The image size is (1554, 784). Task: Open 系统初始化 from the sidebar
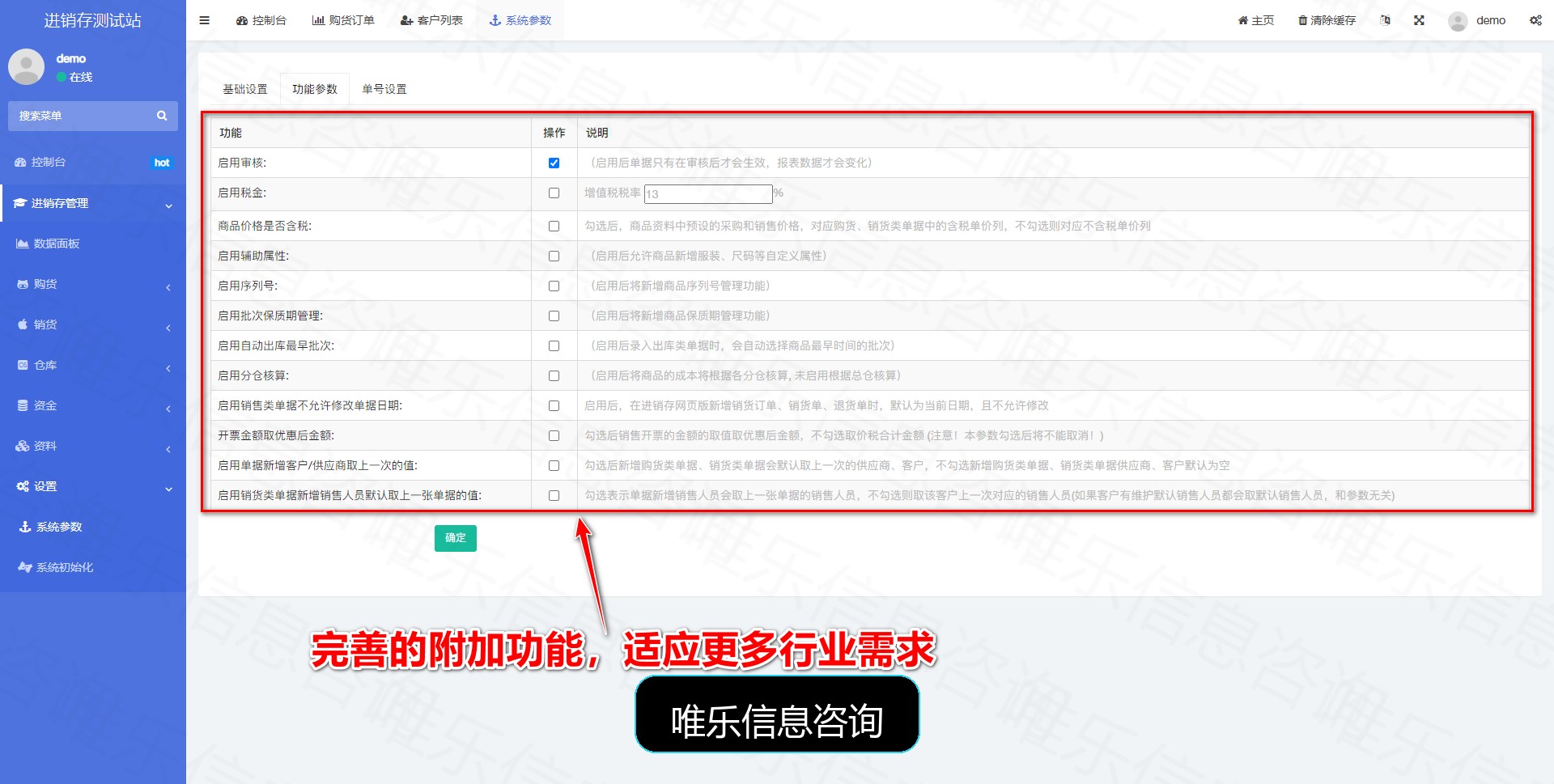pyautogui.click(x=93, y=567)
